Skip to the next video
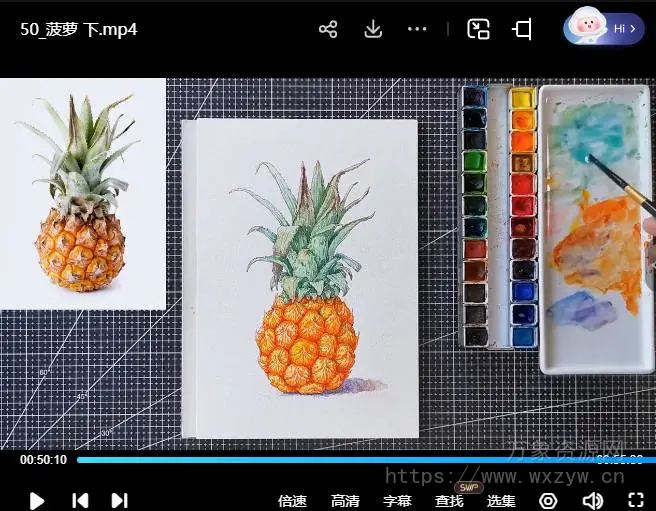Image resolution: width=656 pixels, height=511 pixels. 119,500
